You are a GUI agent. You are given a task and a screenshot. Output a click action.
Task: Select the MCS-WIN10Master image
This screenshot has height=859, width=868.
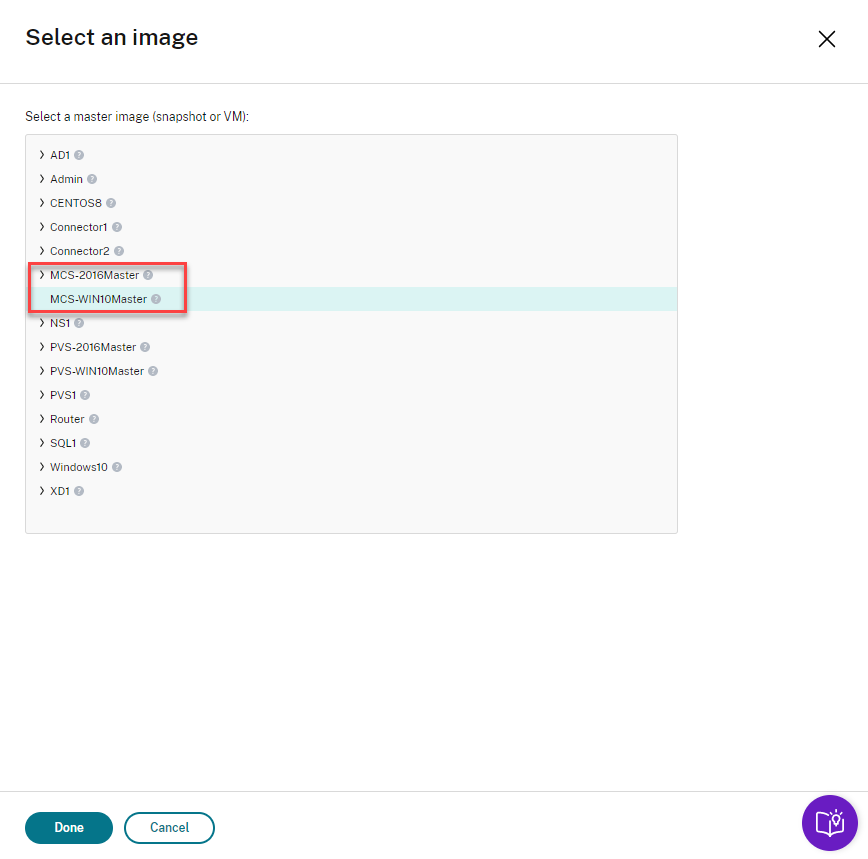click(x=98, y=299)
